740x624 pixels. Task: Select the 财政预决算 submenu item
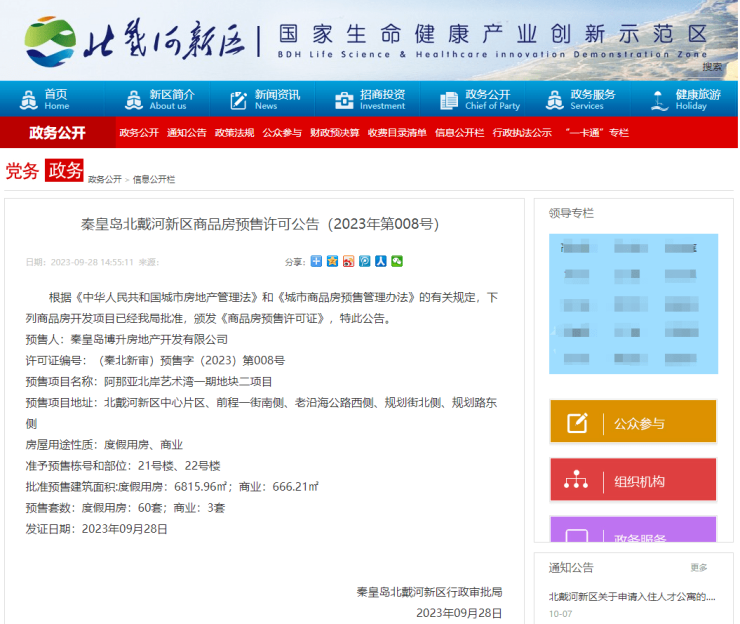334,133
